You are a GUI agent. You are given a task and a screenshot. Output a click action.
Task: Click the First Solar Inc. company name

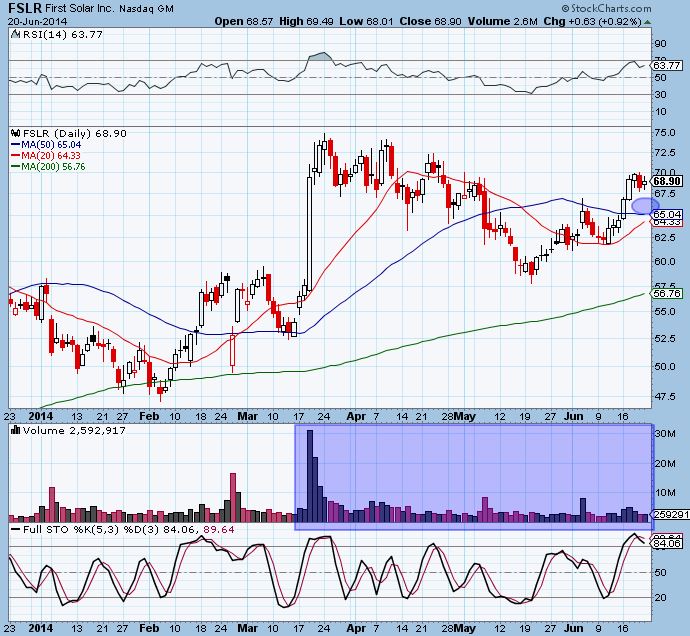point(81,8)
